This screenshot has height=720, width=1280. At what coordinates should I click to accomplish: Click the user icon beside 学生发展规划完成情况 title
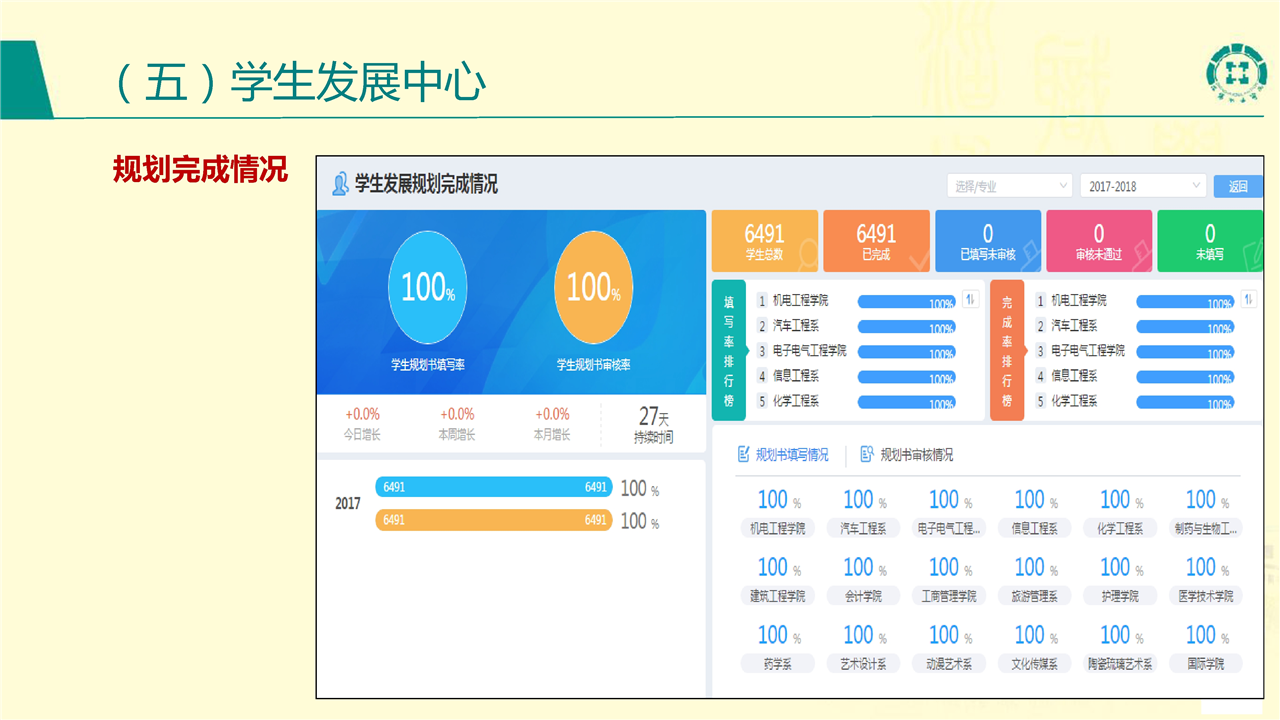pos(340,184)
